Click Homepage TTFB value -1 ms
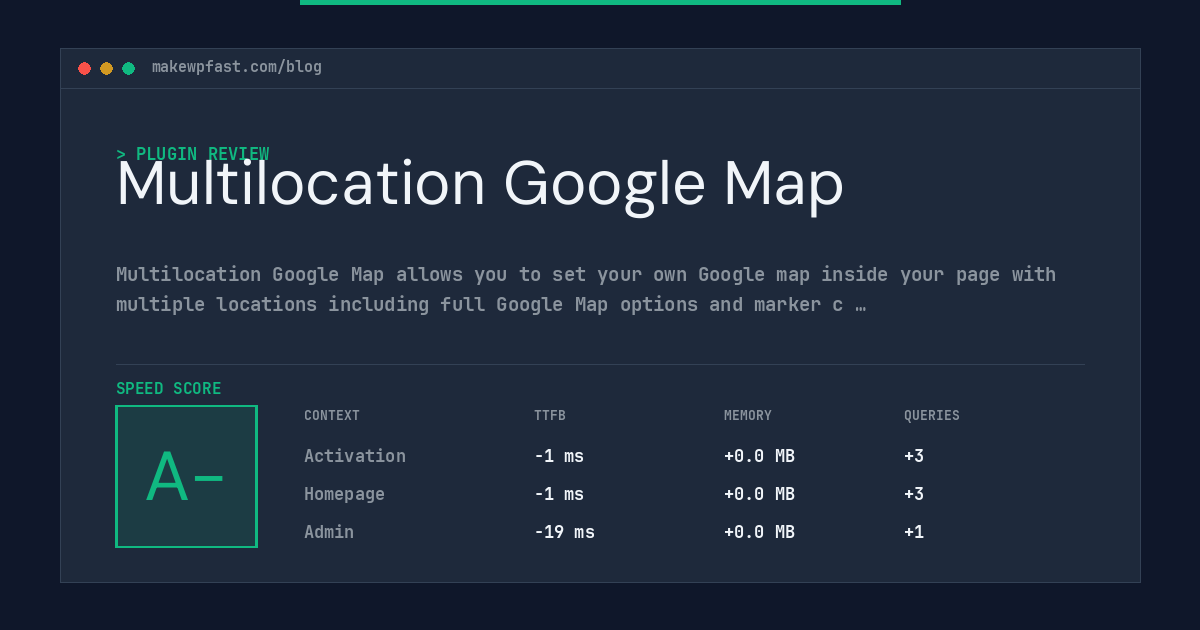 559,494
